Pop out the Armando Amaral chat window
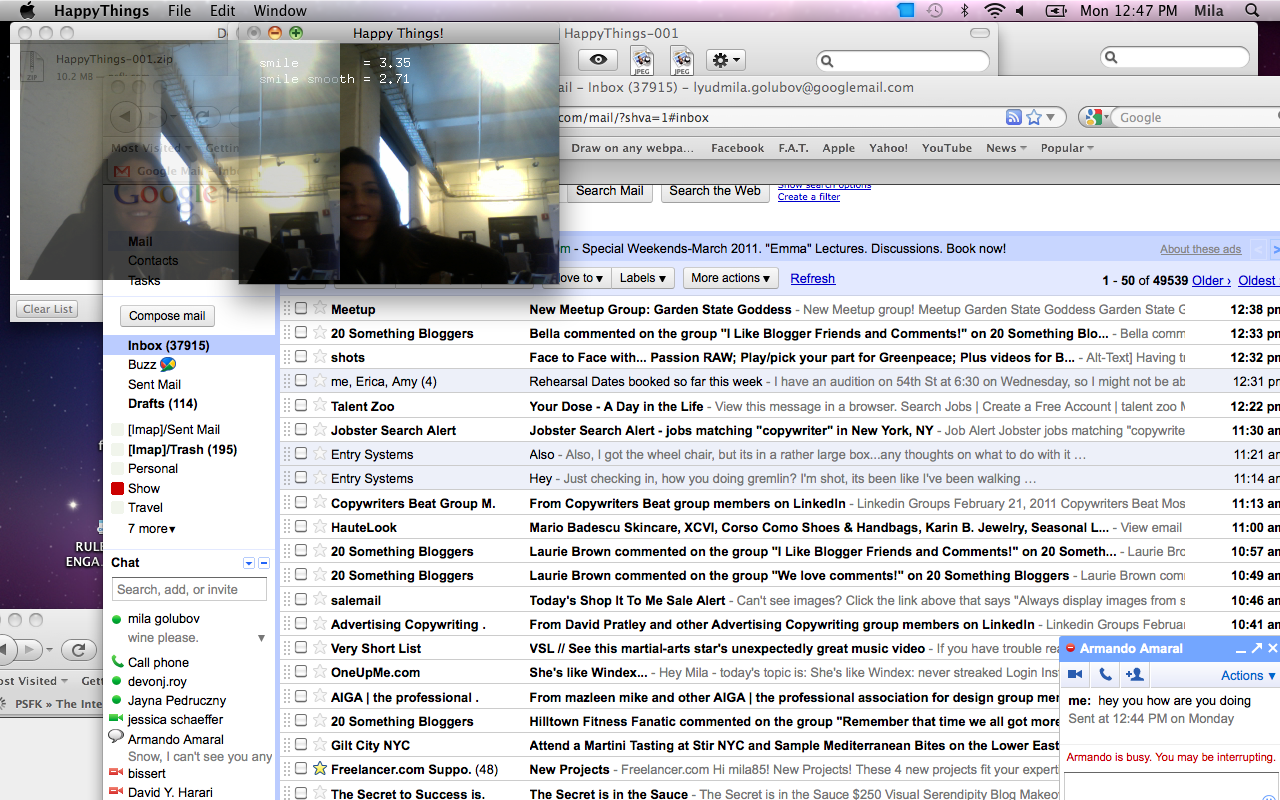The height and width of the screenshot is (800, 1280). pyautogui.click(x=1256, y=649)
